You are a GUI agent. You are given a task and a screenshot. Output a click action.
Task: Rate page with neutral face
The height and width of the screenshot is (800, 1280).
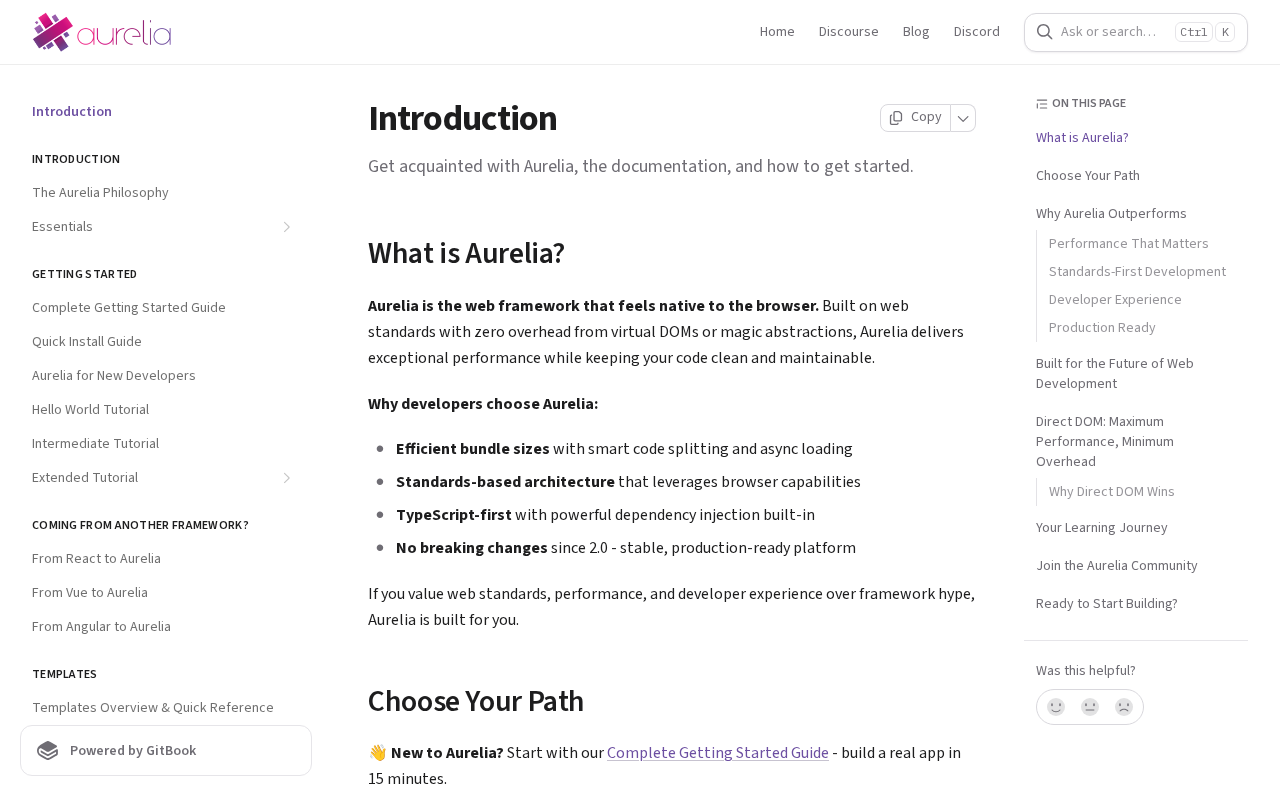pos(1090,707)
